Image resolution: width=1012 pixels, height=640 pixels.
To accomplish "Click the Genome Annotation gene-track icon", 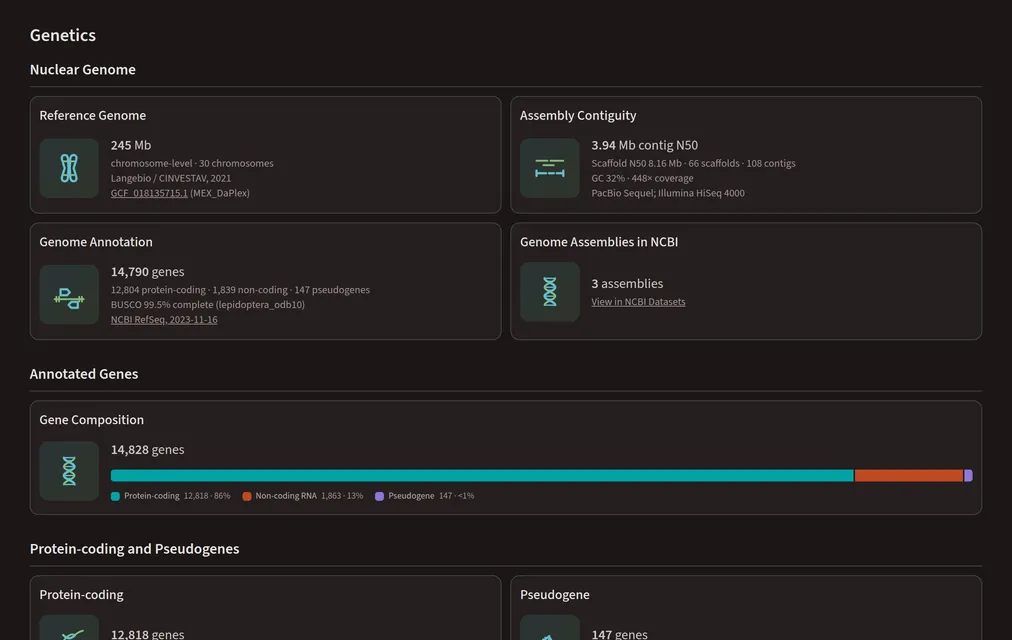I will coord(69,295).
